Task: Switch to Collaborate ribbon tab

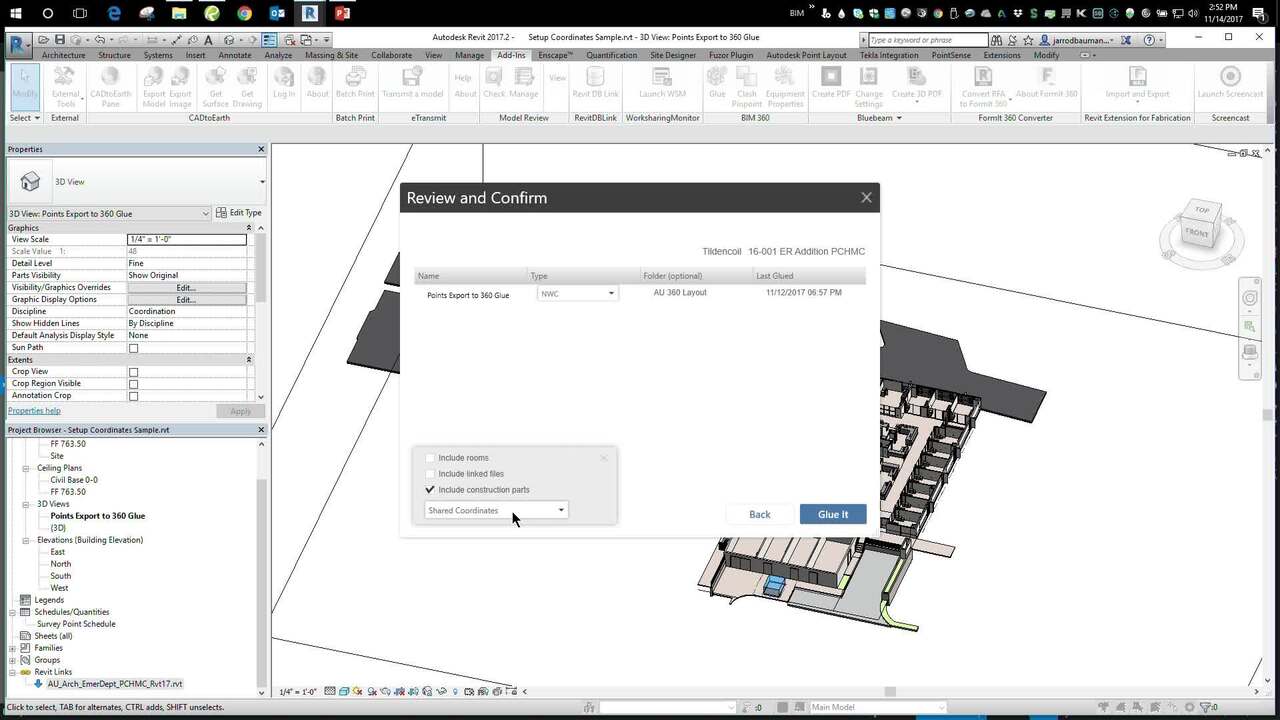Action: pyautogui.click(x=391, y=55)
